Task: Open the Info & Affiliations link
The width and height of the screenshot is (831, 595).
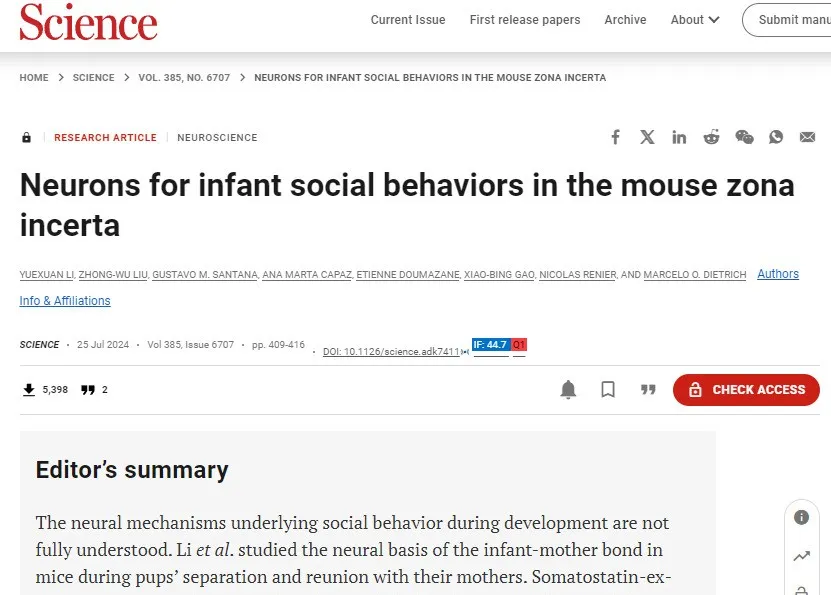Action: 65,300
